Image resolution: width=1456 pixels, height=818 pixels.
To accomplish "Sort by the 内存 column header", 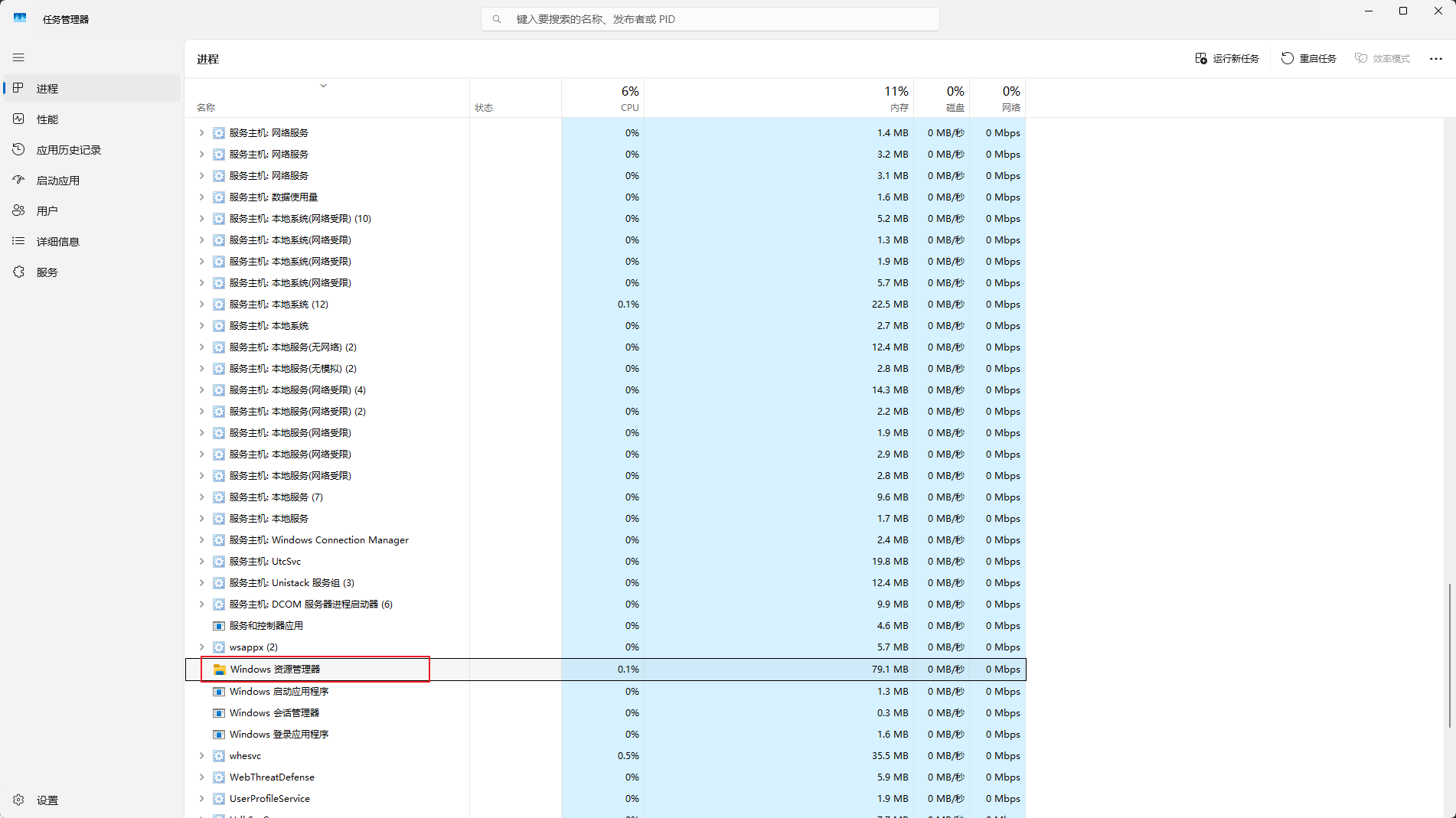I will [779, 98].
